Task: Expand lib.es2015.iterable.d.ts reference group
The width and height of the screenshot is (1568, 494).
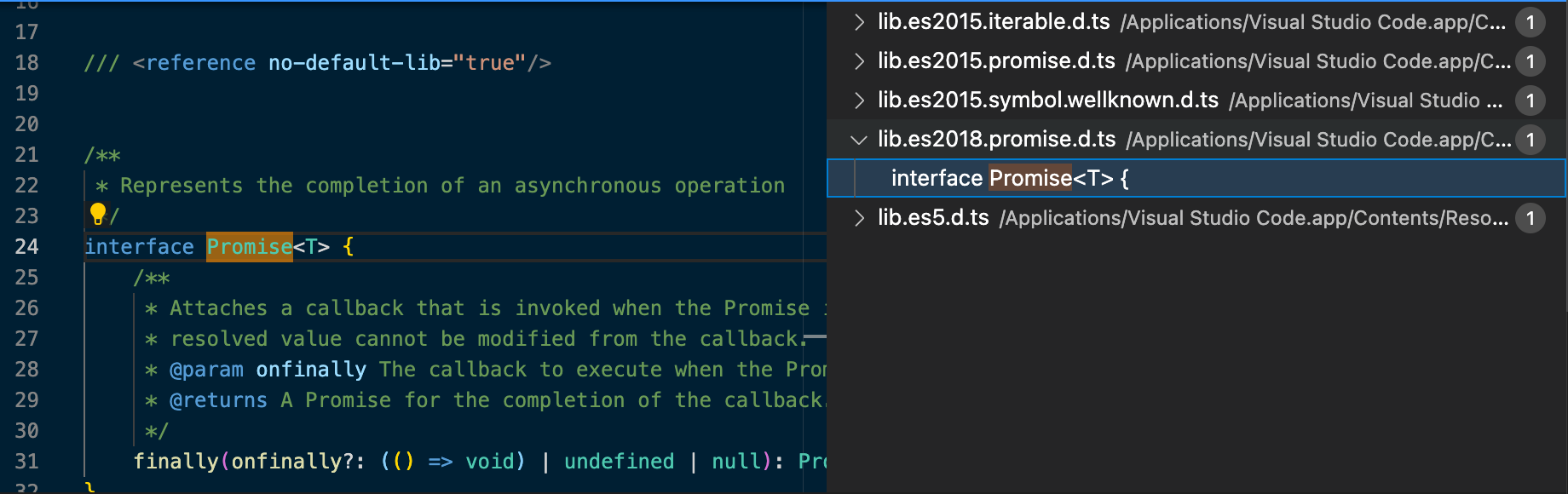Action: [x=859, y=22]
